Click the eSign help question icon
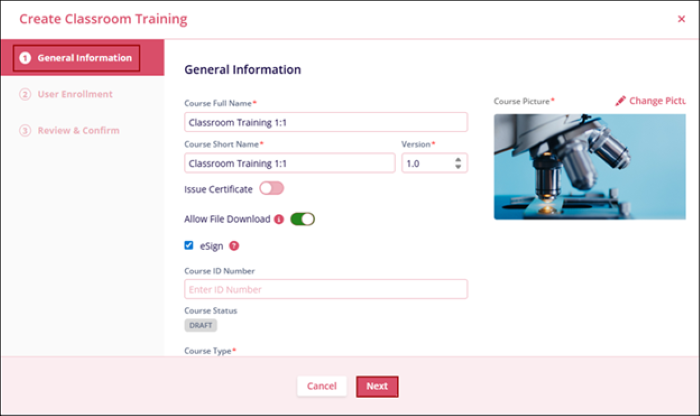700x416 pixels. (x=234, y=246)
